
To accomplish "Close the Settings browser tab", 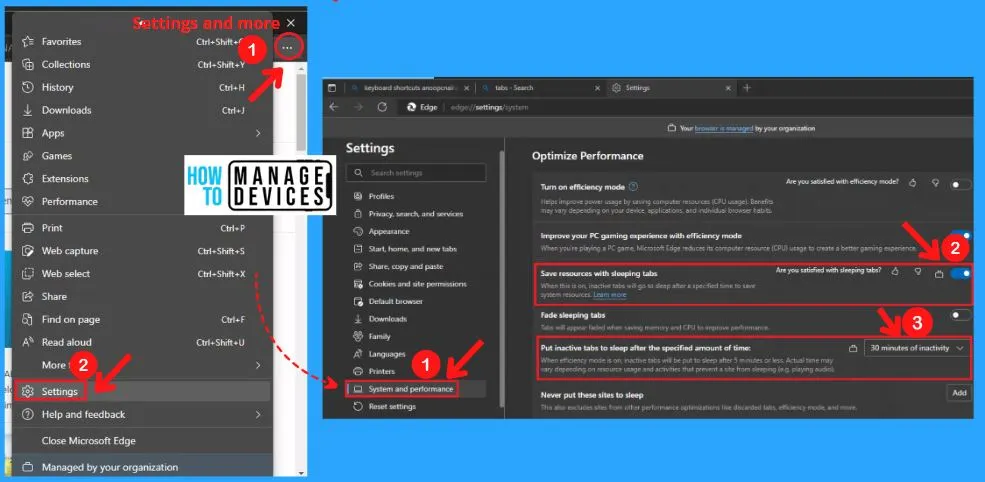I will point(727,88).
